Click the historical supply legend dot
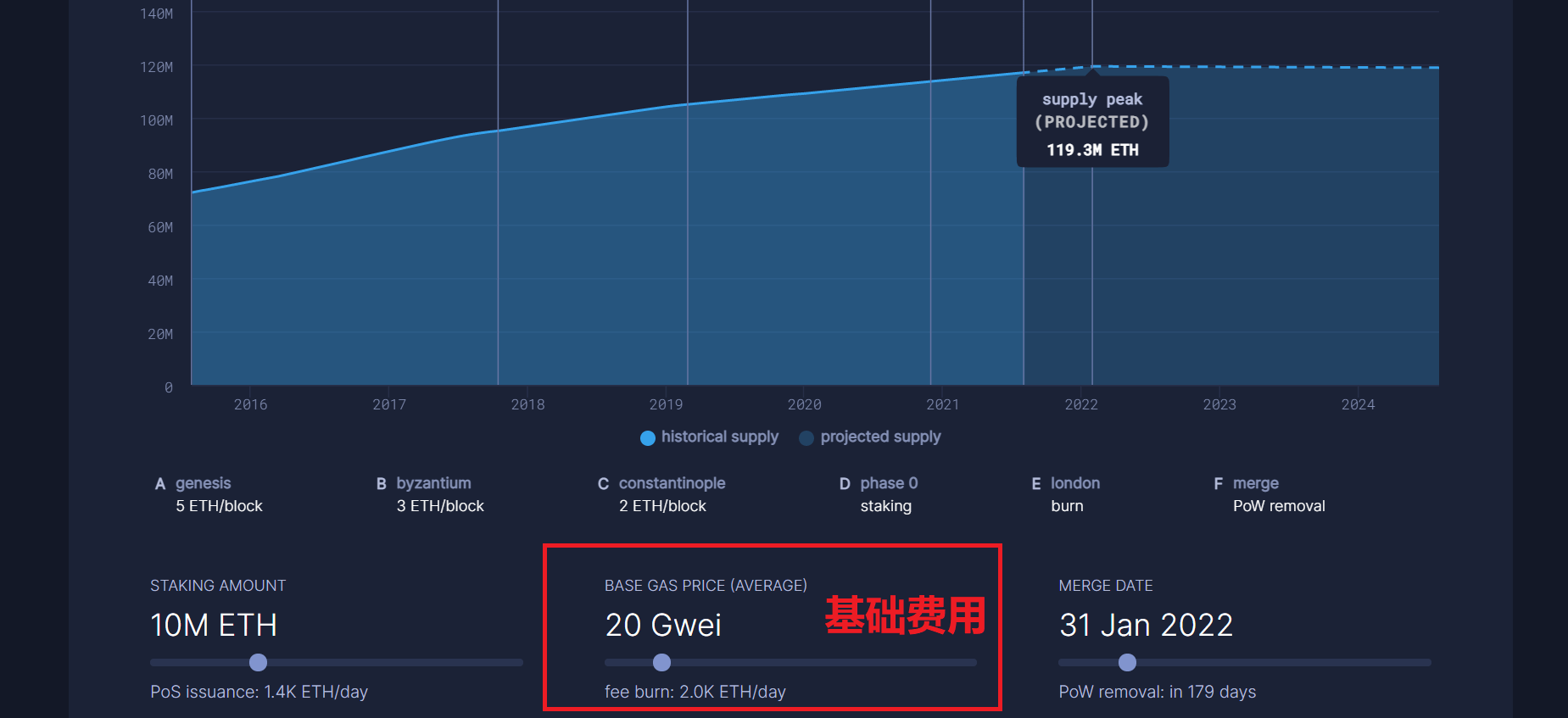 (648, 437)
